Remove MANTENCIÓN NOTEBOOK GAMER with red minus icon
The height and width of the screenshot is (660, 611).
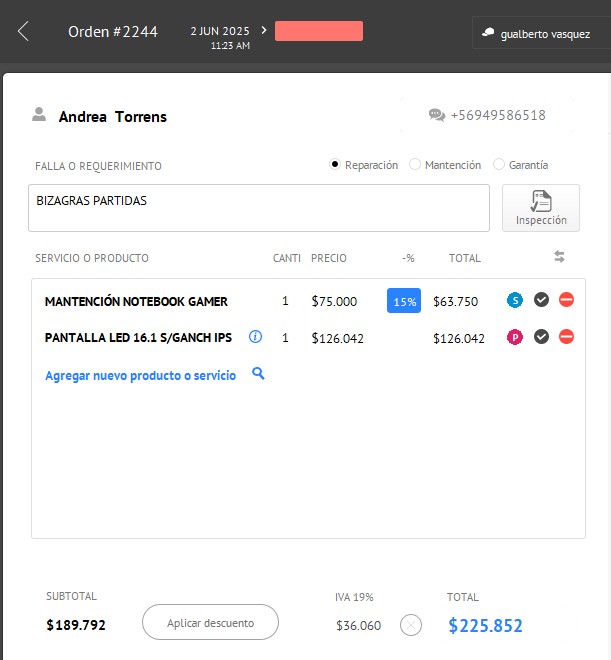[x=566, y=300]
